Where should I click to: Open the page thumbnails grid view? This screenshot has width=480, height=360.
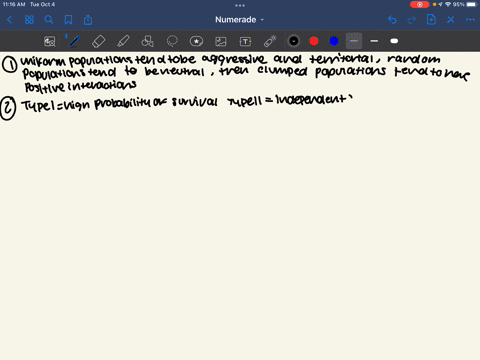(x=29, y=20)
